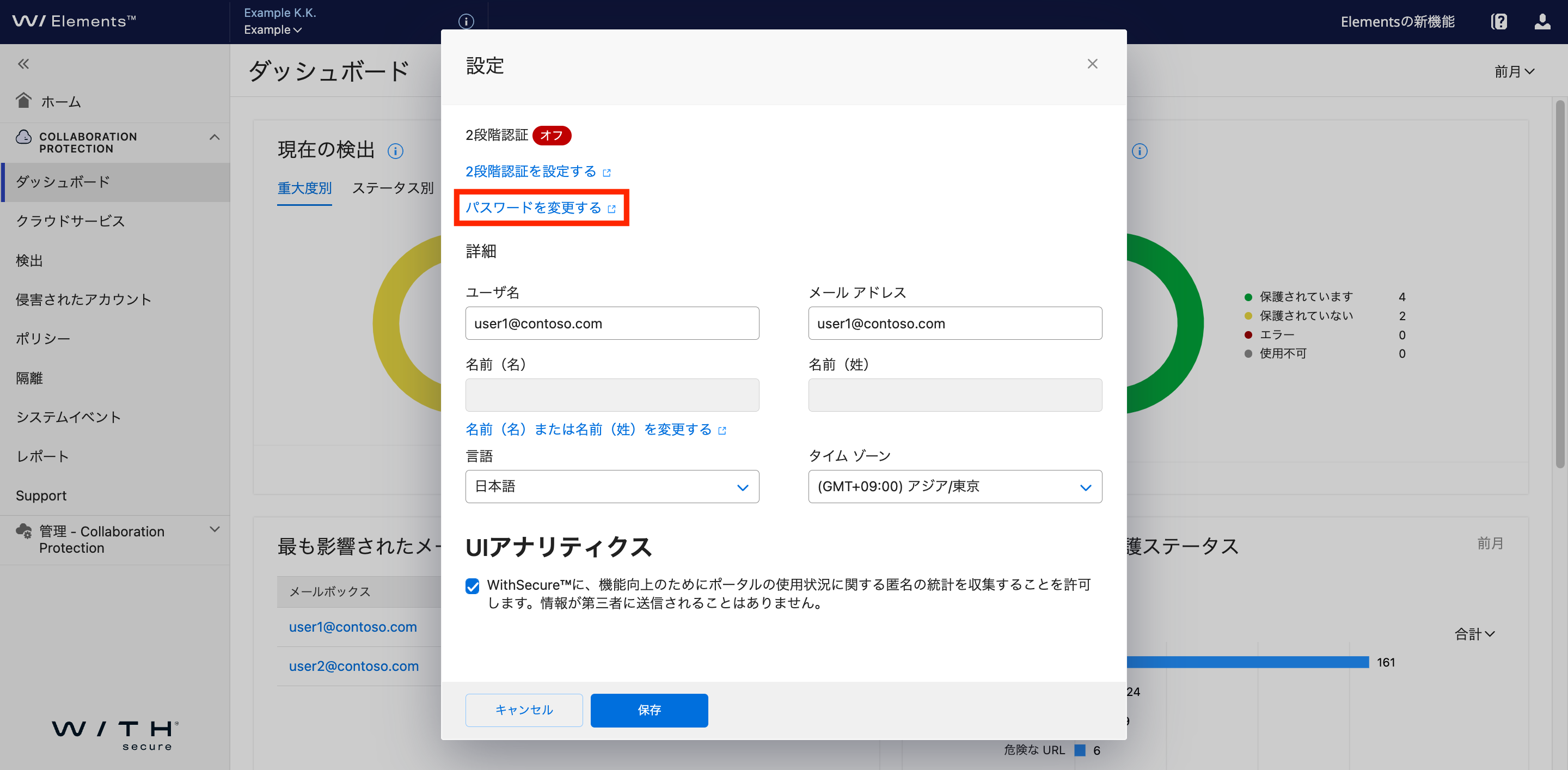
Task: Uncheck the UI analytics consent checkbox
Action: (473, 586)
